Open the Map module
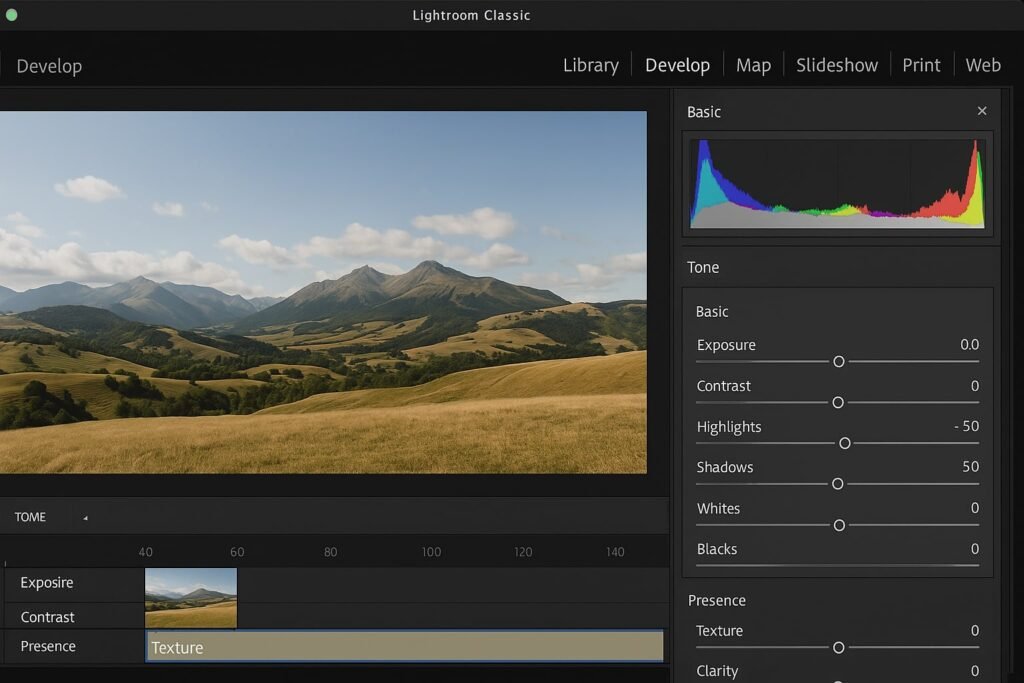Image resolution: width=1024 pixels, height=683 pixels. tap(753, 65)
